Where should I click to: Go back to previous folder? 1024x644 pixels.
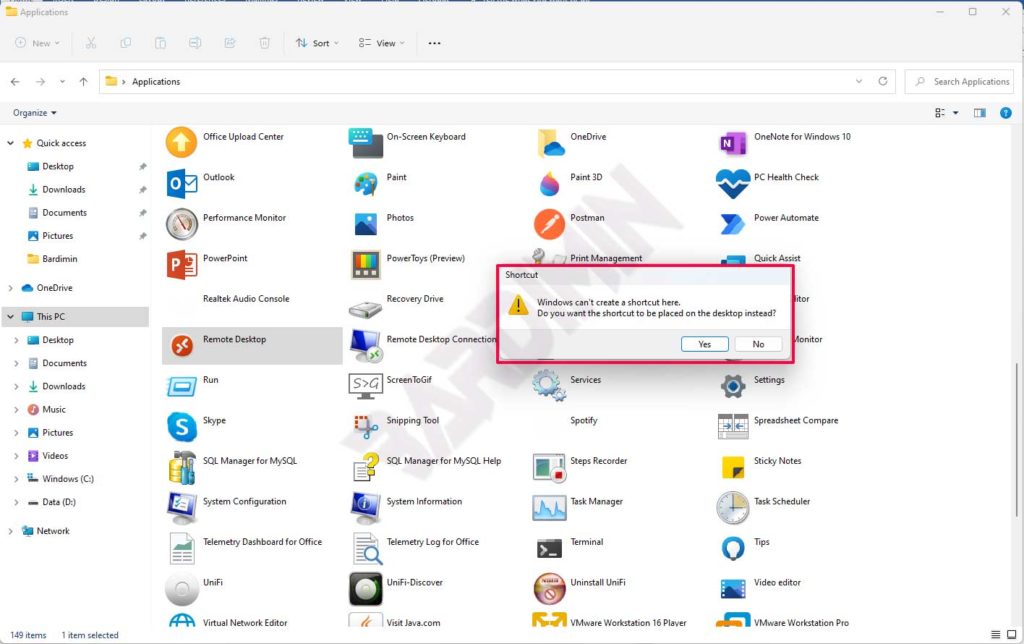click(x=15, y=82)
